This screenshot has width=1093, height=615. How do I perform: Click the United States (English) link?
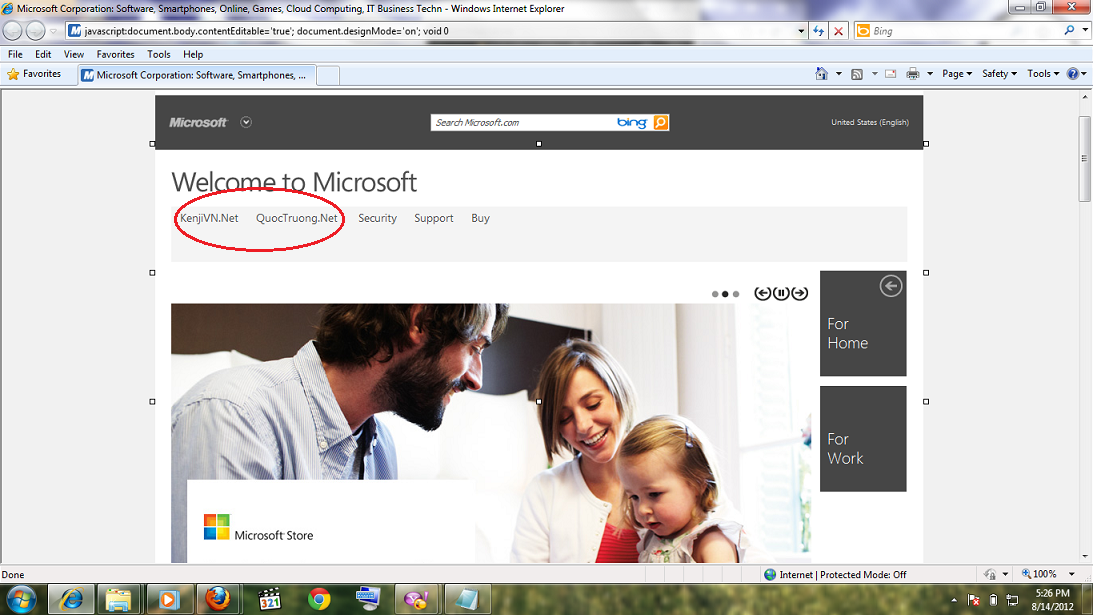pyautogui.click(x=869, y=122)
